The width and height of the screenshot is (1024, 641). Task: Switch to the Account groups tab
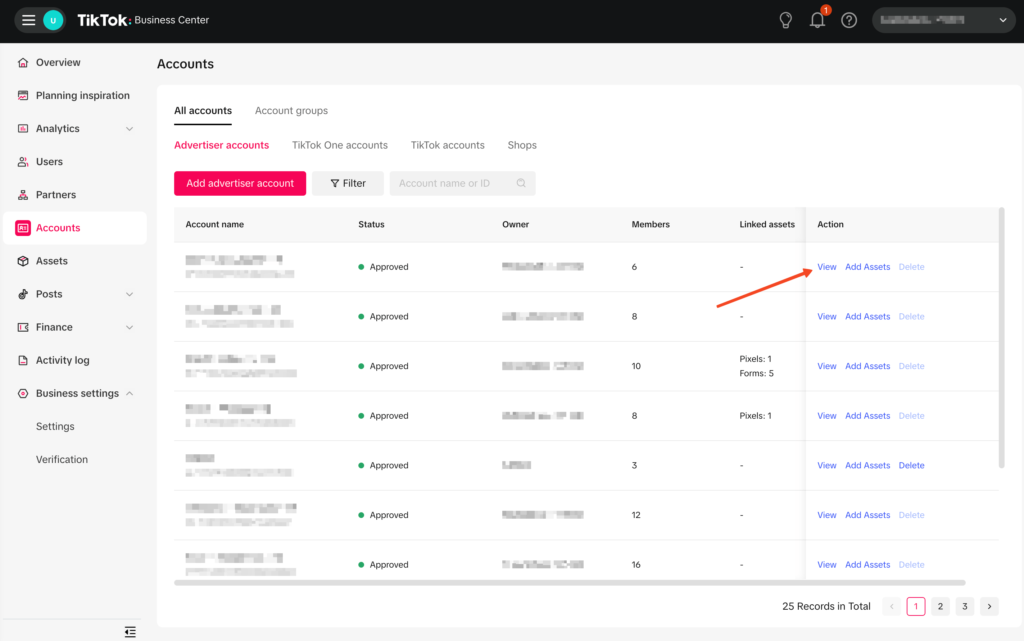(x=291, y=111)
